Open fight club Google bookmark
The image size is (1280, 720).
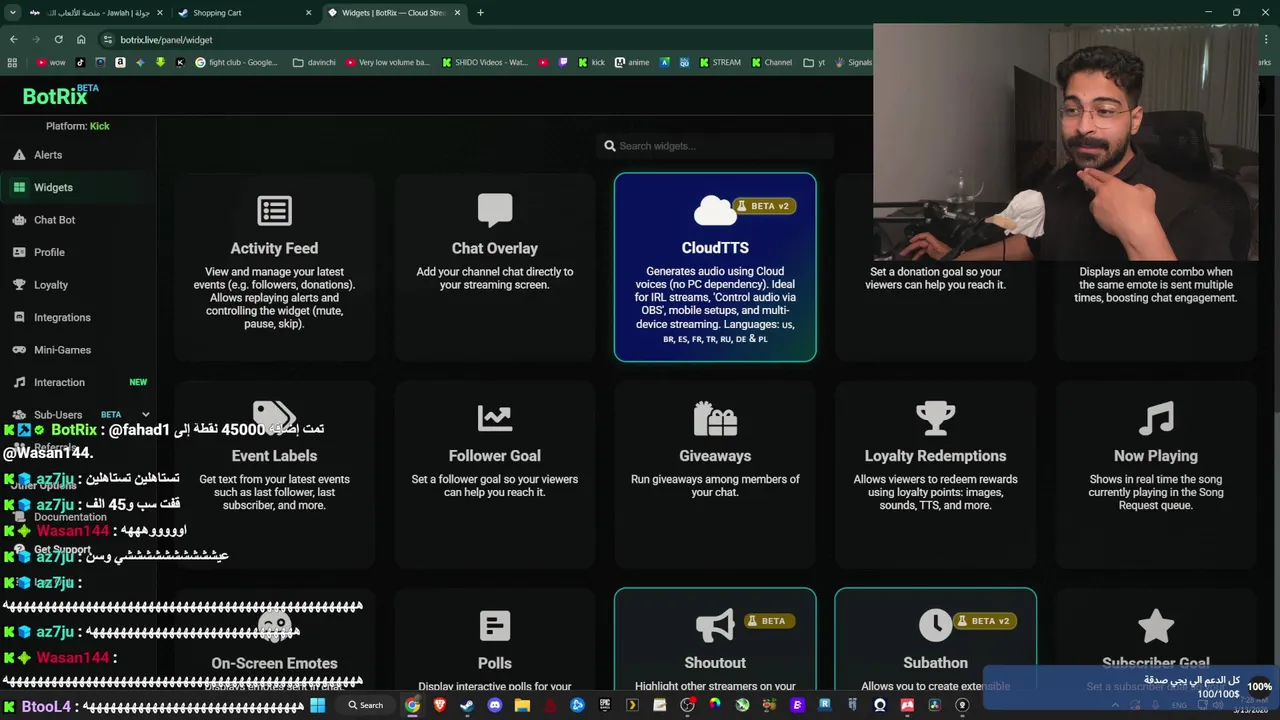236,62
